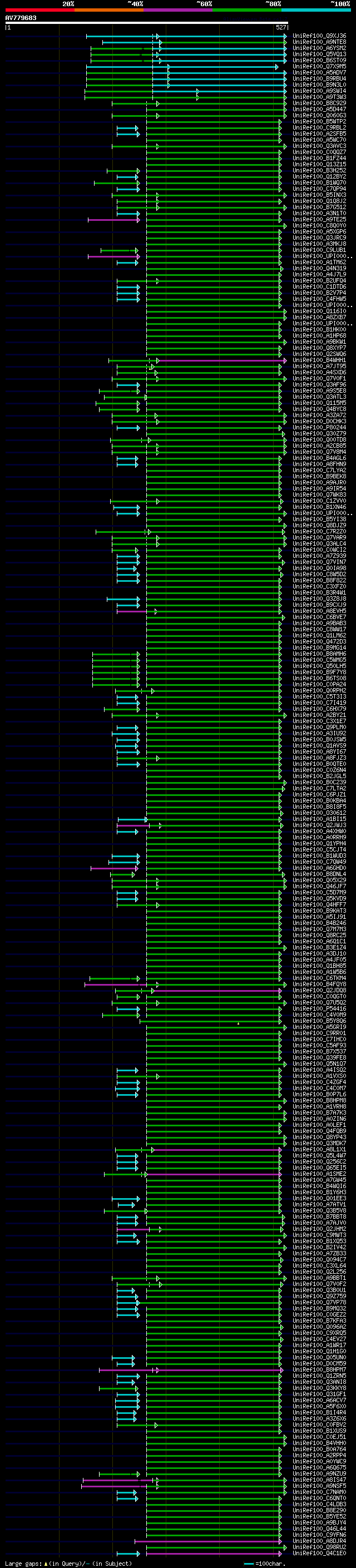
Task: Open hit UniRef100_Q4HFF7
Action: tap(319, 904)
